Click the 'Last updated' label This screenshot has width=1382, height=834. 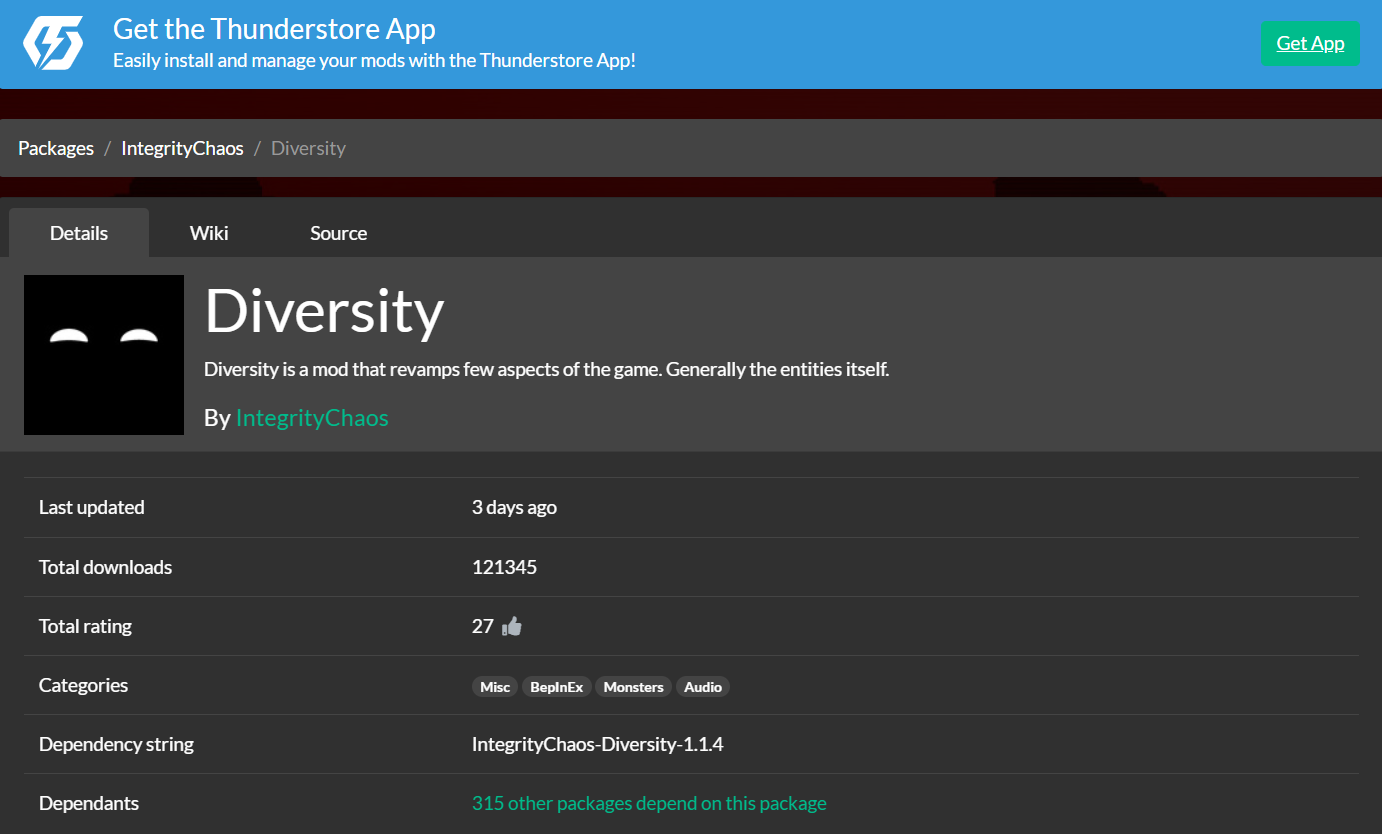(x=92, y=507)
